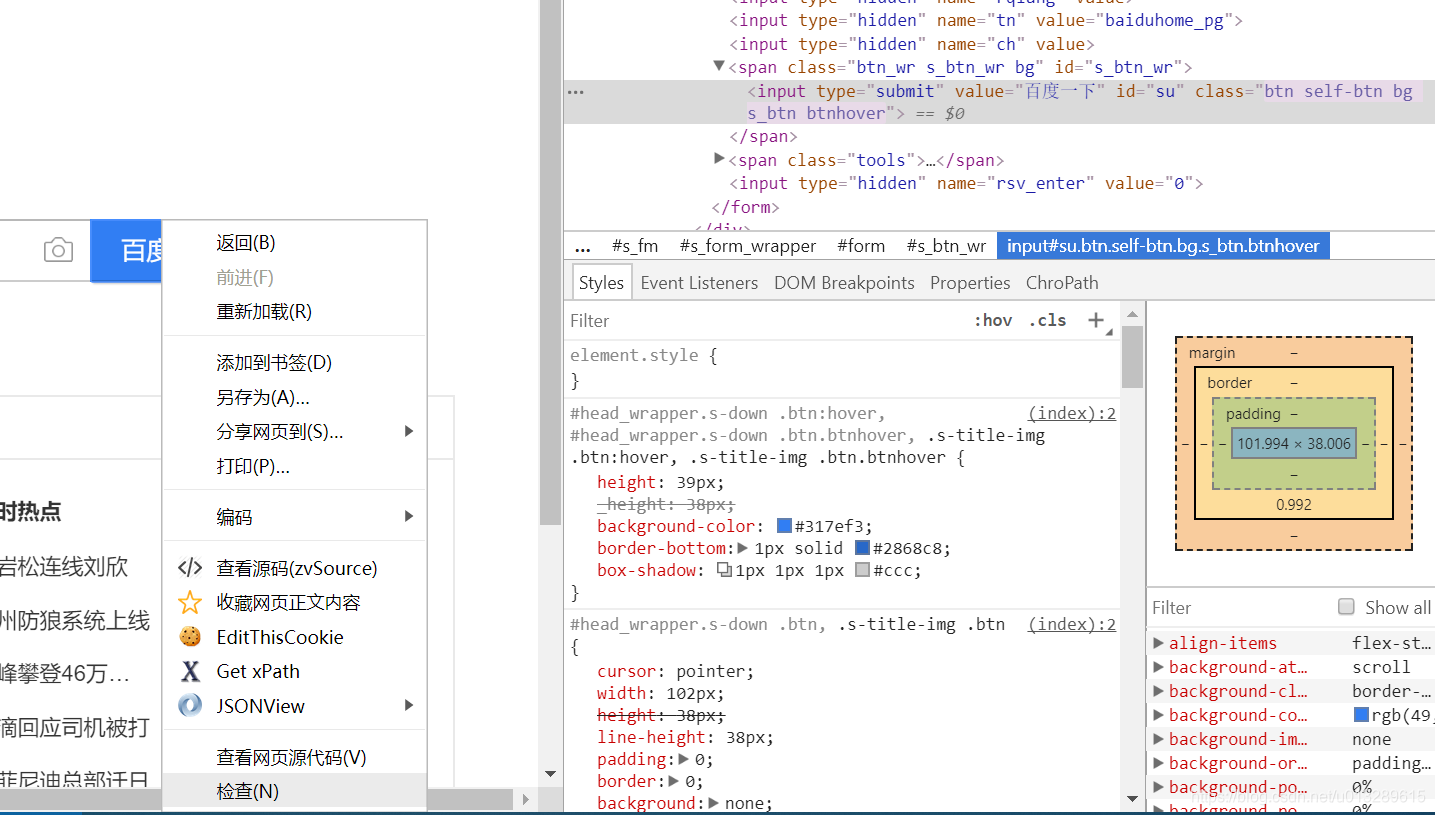Click the star icon for 收藏网页正文内容

coord(190,603)
